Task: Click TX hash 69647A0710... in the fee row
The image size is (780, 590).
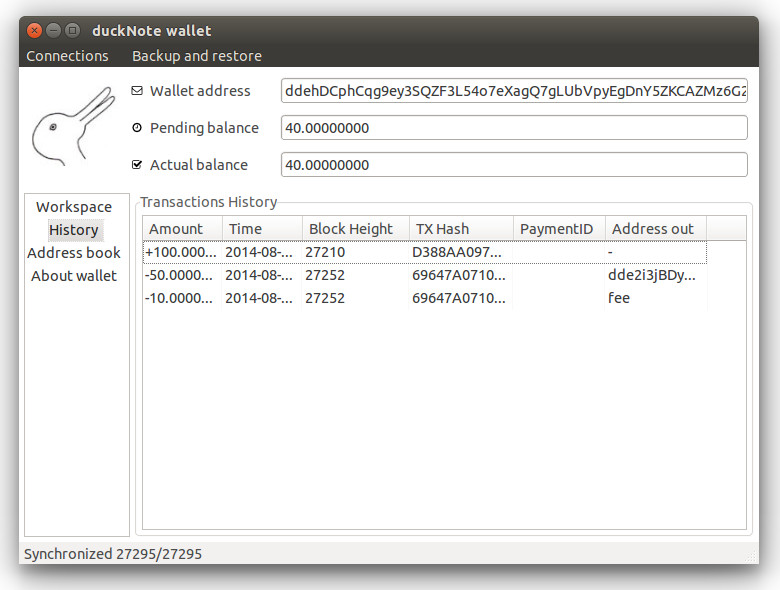Action: click(x=461, y=298)
